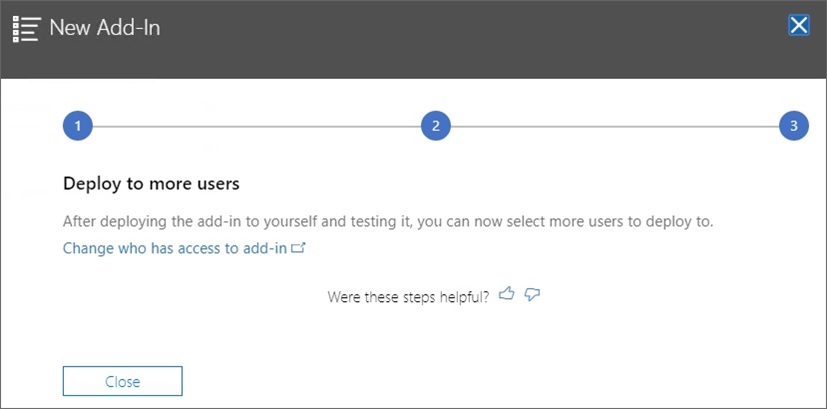Open Change who has access to add-in link

(174, 248)
